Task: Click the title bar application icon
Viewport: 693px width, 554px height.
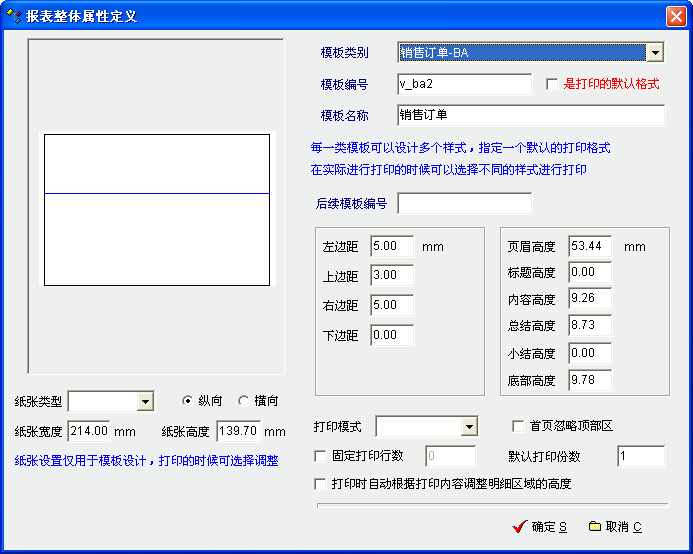Action: pyautogui.click(x=14, y=16)
